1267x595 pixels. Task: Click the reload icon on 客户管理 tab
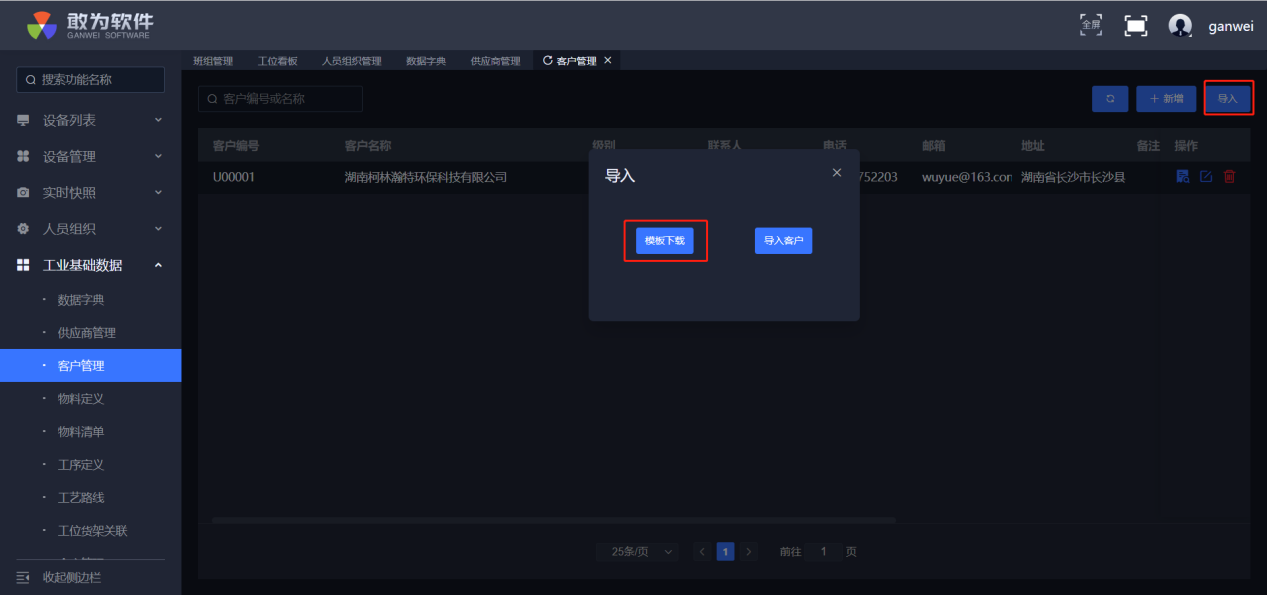point(547,61)
